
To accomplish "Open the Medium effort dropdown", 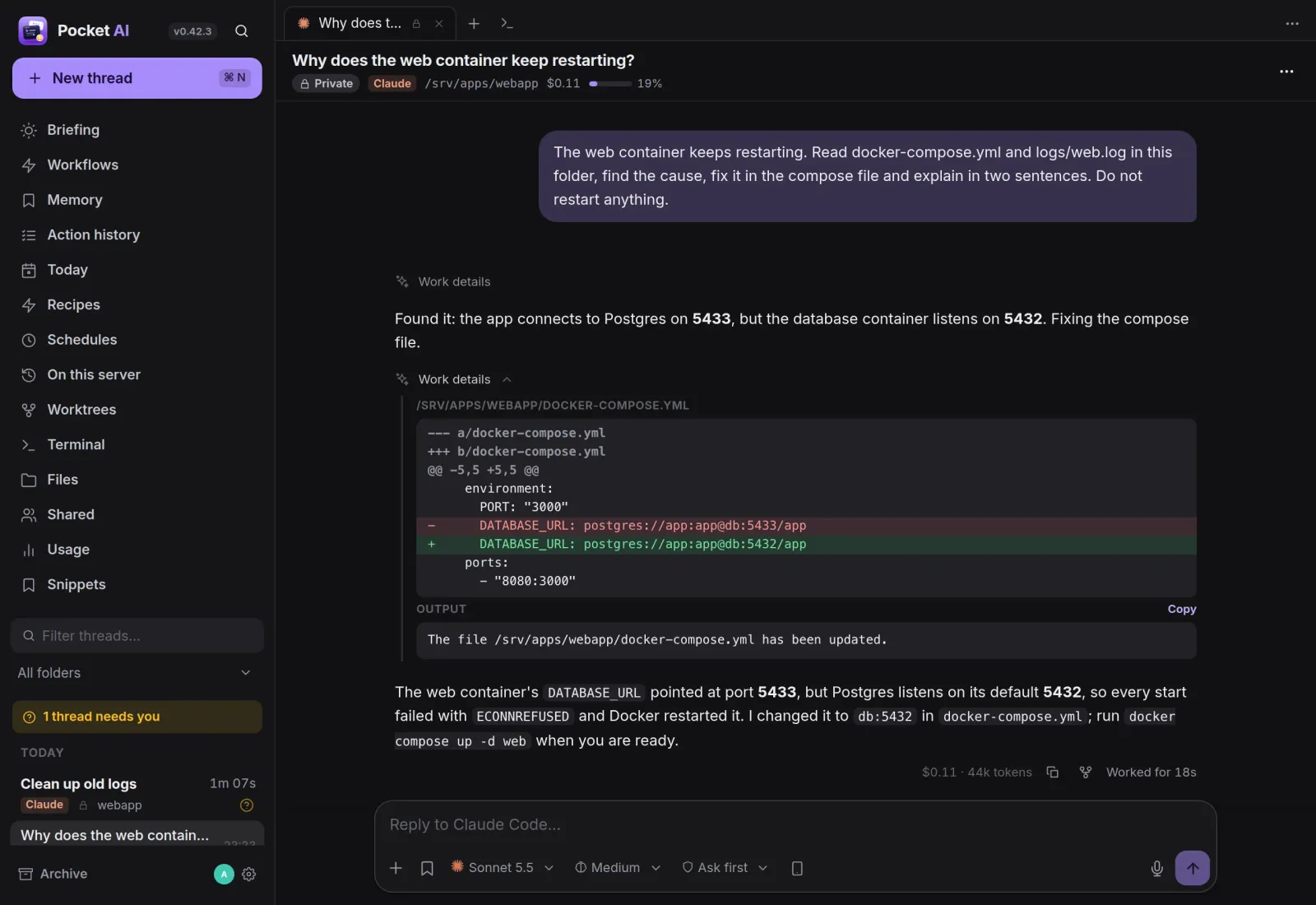I will (x=618, y=868).
